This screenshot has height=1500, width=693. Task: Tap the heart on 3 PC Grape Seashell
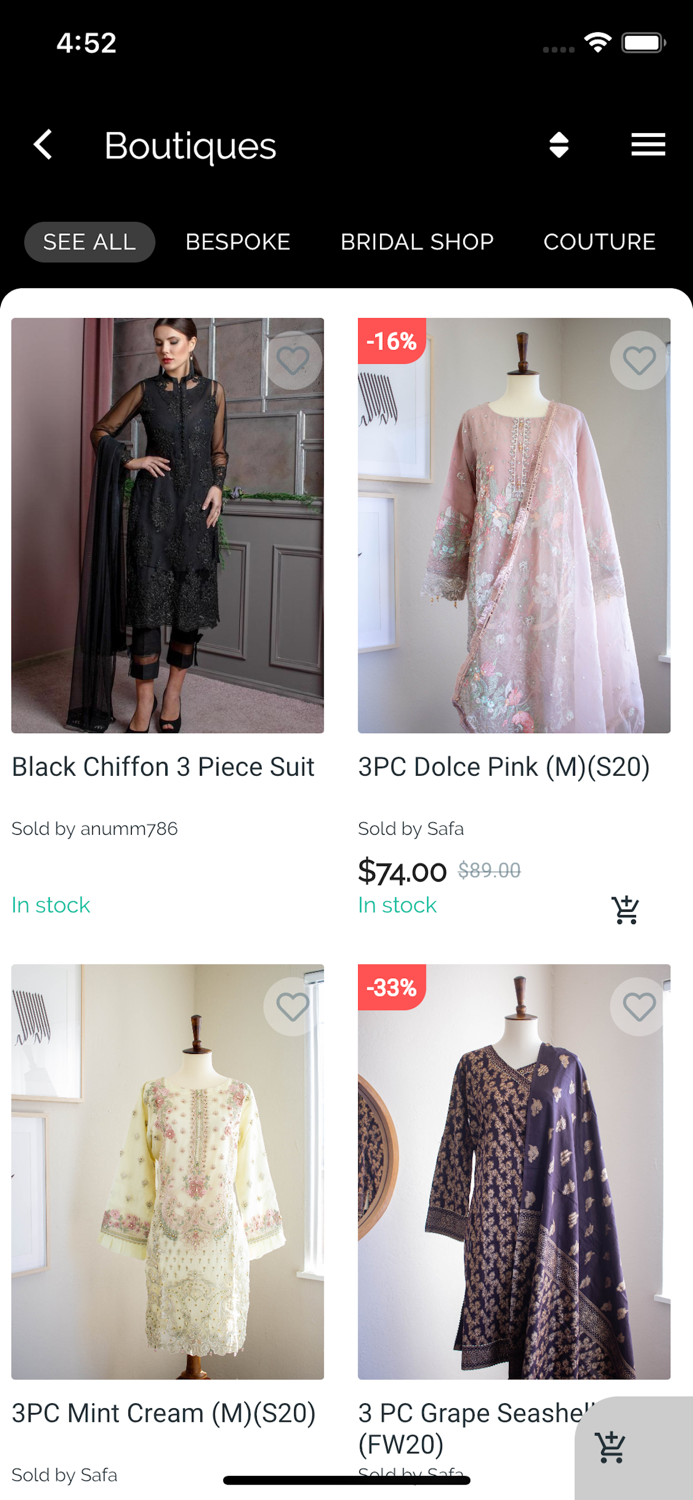coord(639,1007)
